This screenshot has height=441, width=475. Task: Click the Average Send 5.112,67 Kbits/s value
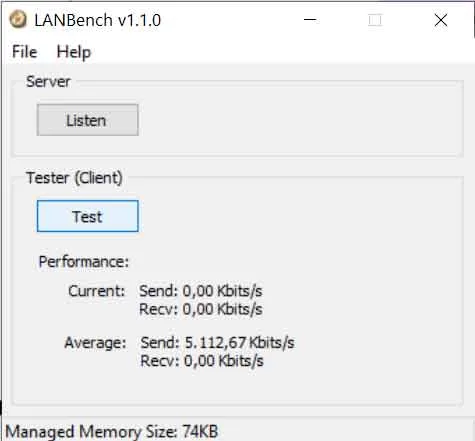[217, 343]
